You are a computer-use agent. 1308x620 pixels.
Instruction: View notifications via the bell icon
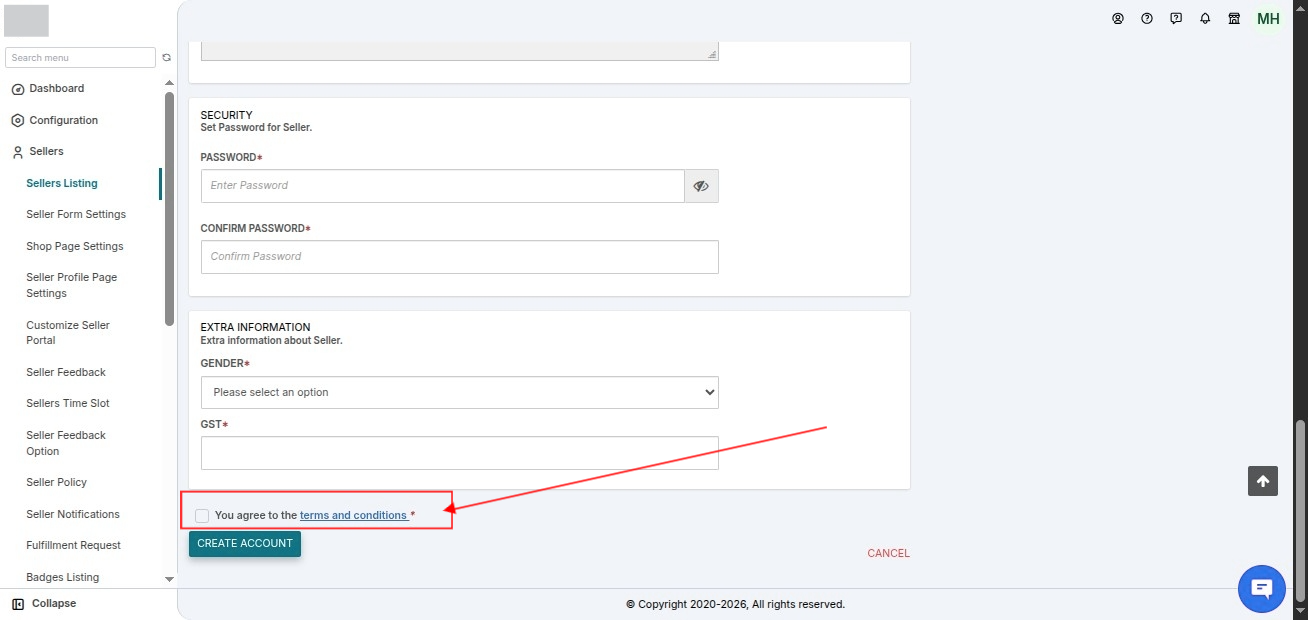1205,18
